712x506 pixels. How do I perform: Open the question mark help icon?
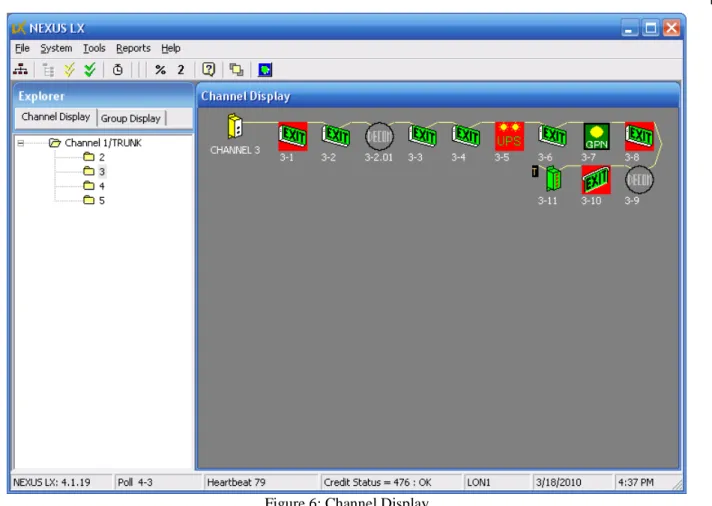208,69
